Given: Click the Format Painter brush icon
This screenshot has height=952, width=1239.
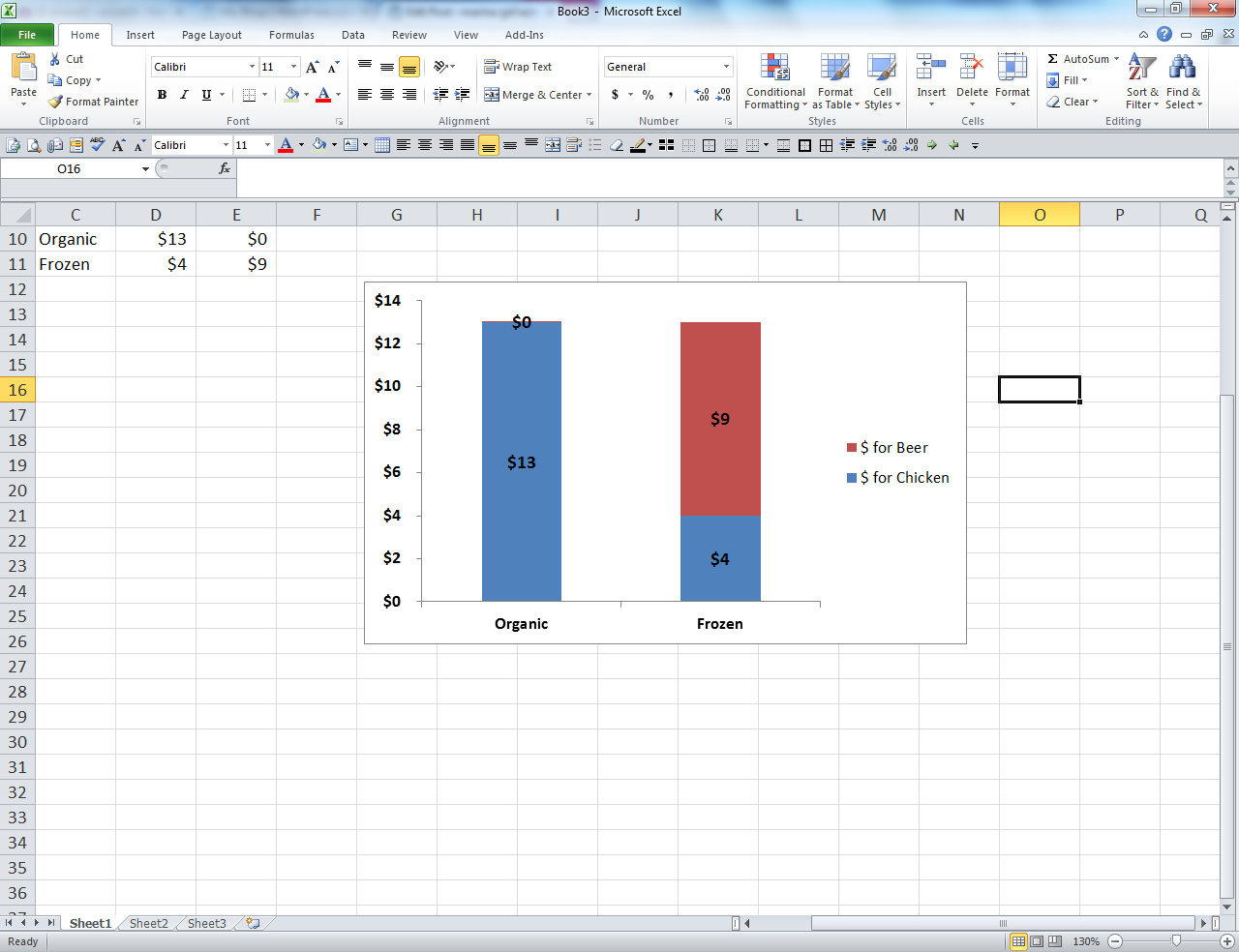Looking at the screenshot, I should pyautogui.click(x=55, y=102).
